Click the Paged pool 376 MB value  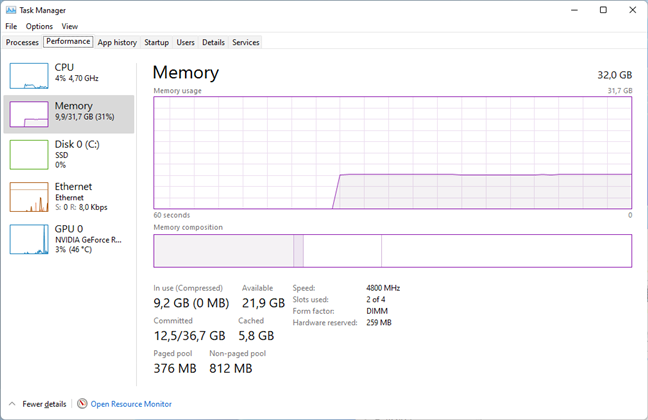[175, 368]
